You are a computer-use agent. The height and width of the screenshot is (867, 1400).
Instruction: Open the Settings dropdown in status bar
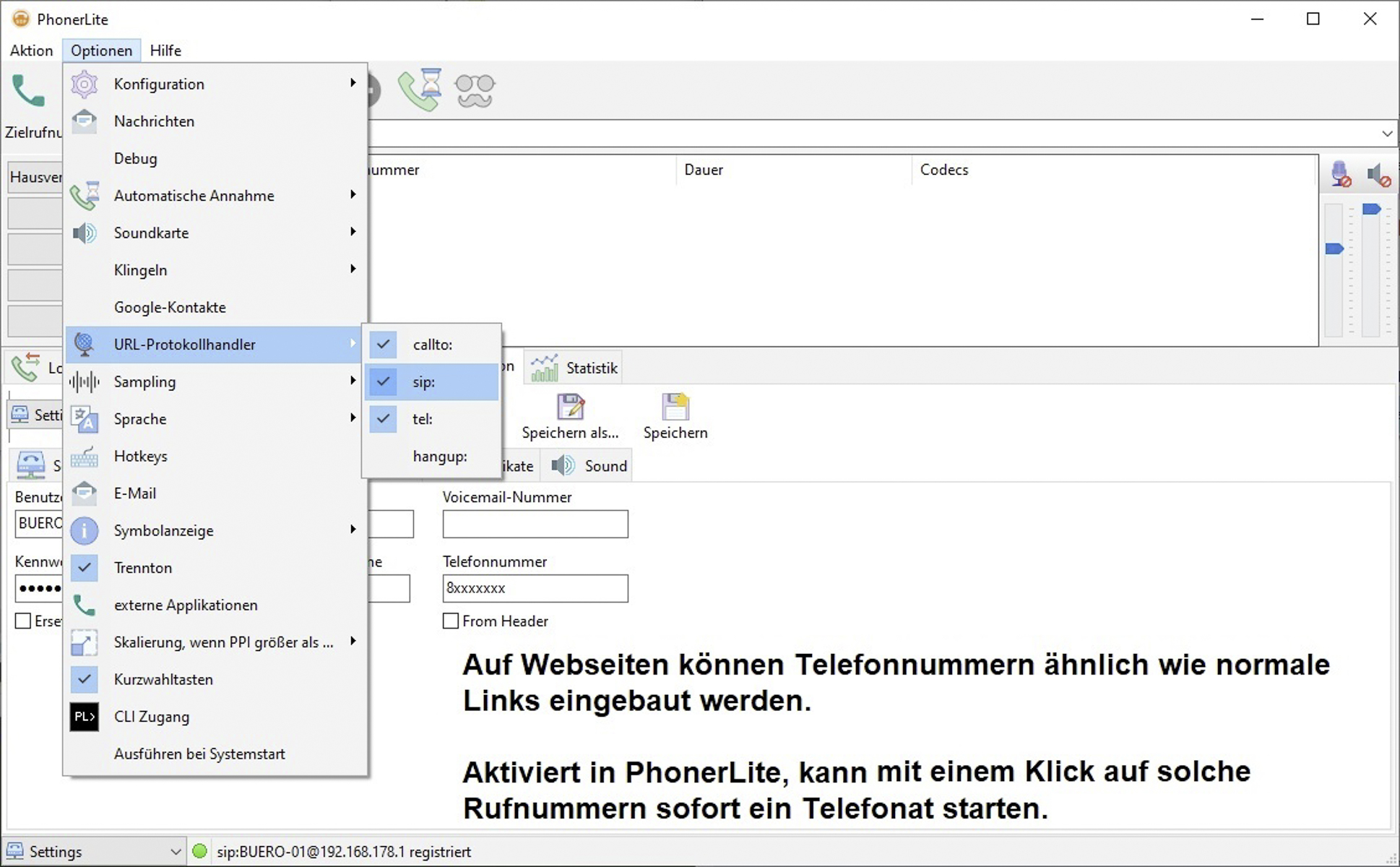pyautogui.click(x=175, y=852)
